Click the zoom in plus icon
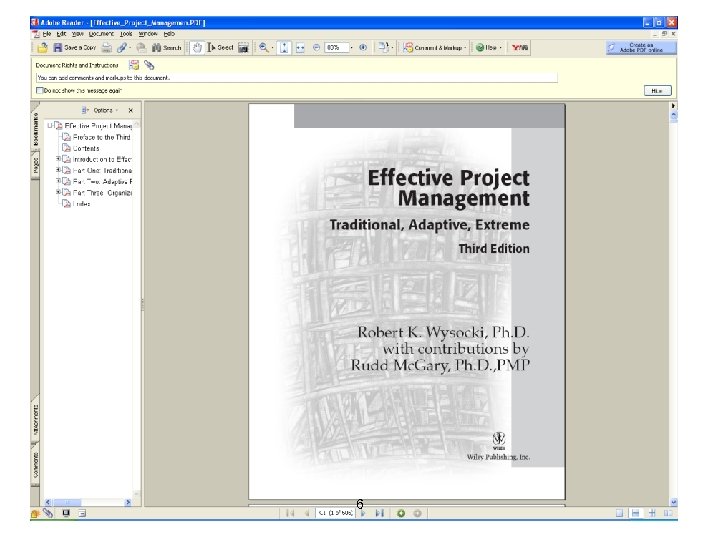This screenshot has height=540, width=720. pos(362,47)
